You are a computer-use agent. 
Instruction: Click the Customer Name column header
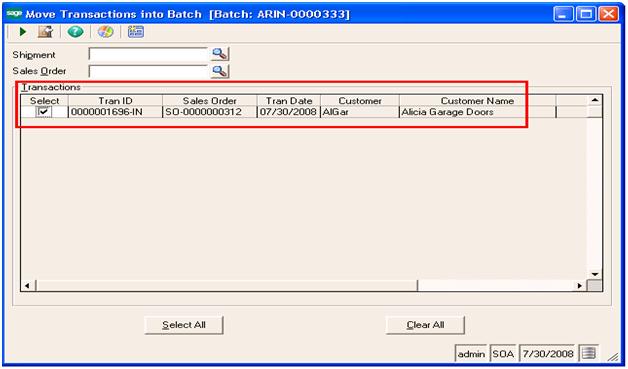click(477, 101)
